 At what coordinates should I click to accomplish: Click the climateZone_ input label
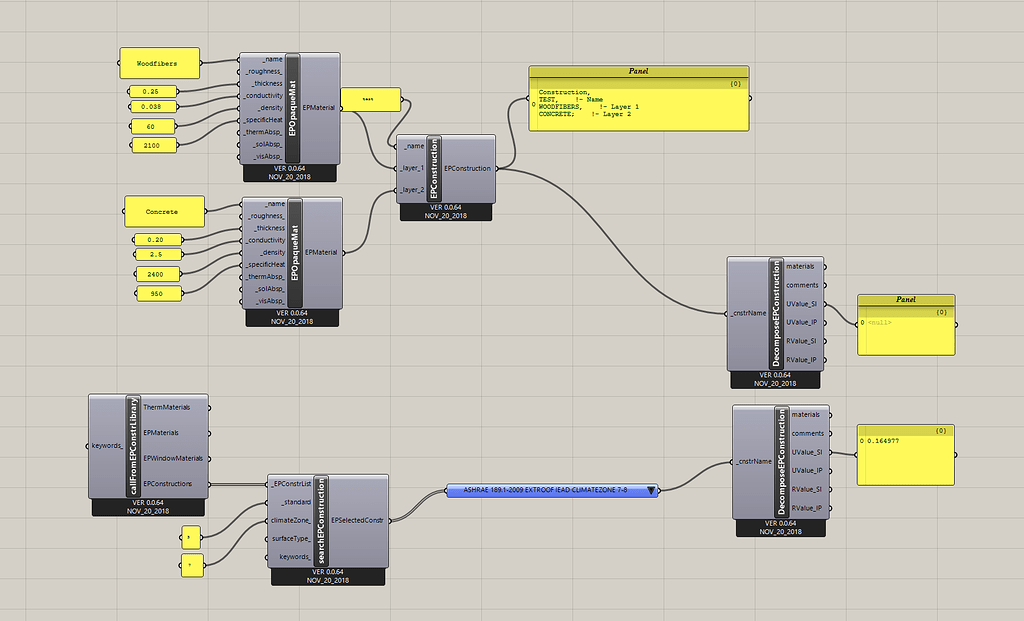291,520
